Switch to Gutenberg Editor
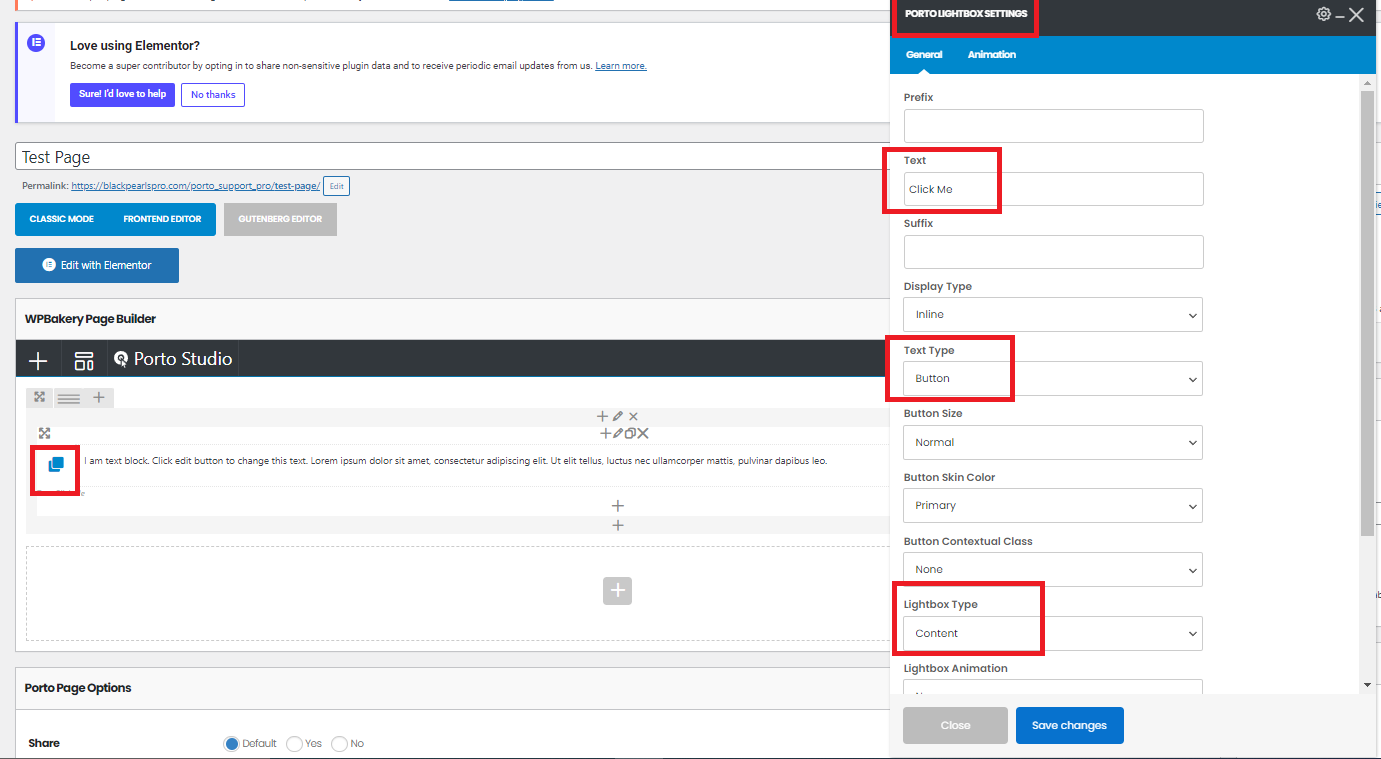This screenshot has width=1381, height=759. (x=280, y=219)
